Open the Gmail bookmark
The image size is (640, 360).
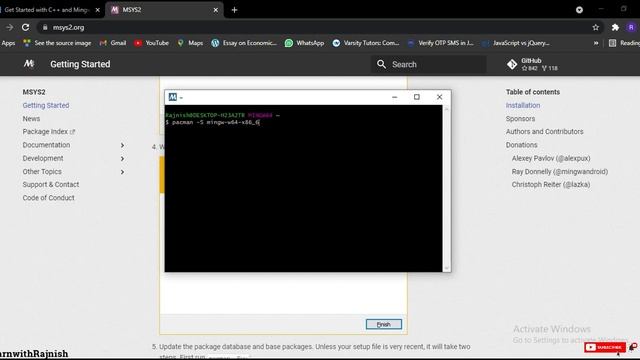tap(113, 43)
